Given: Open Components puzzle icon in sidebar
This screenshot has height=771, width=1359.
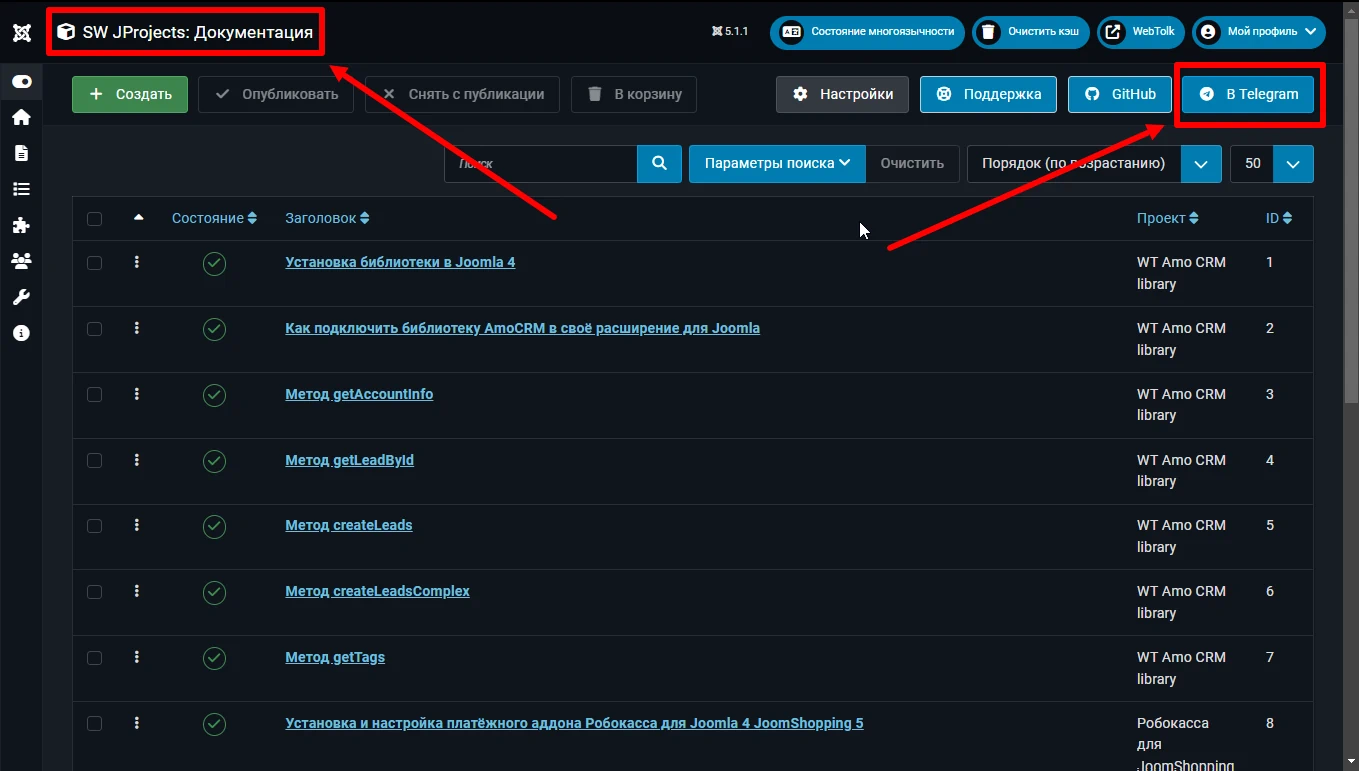Looking at the screenshot, I should point(21,225).
